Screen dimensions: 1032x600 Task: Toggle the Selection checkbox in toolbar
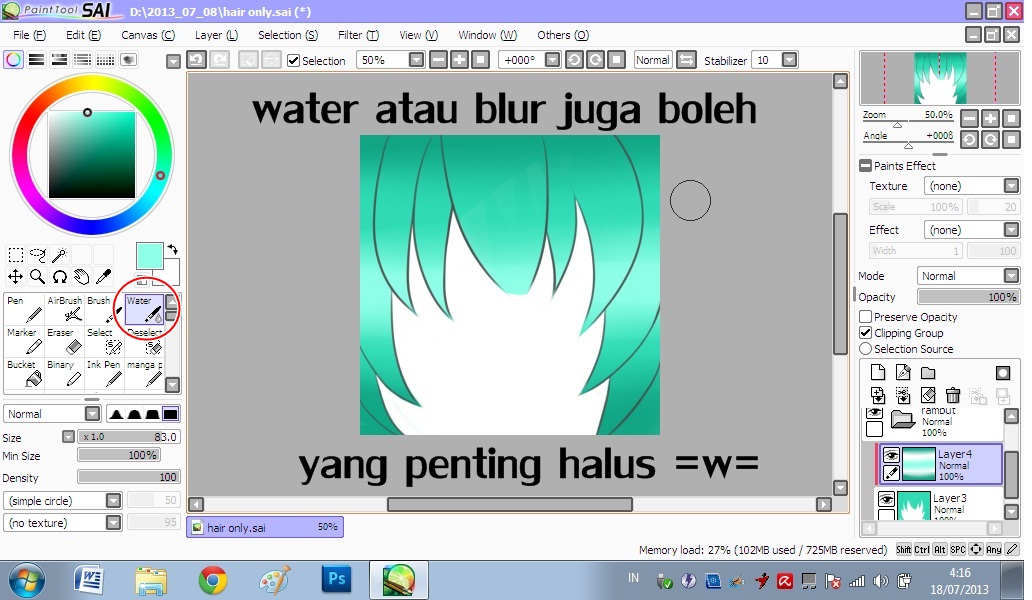(294, 61)
